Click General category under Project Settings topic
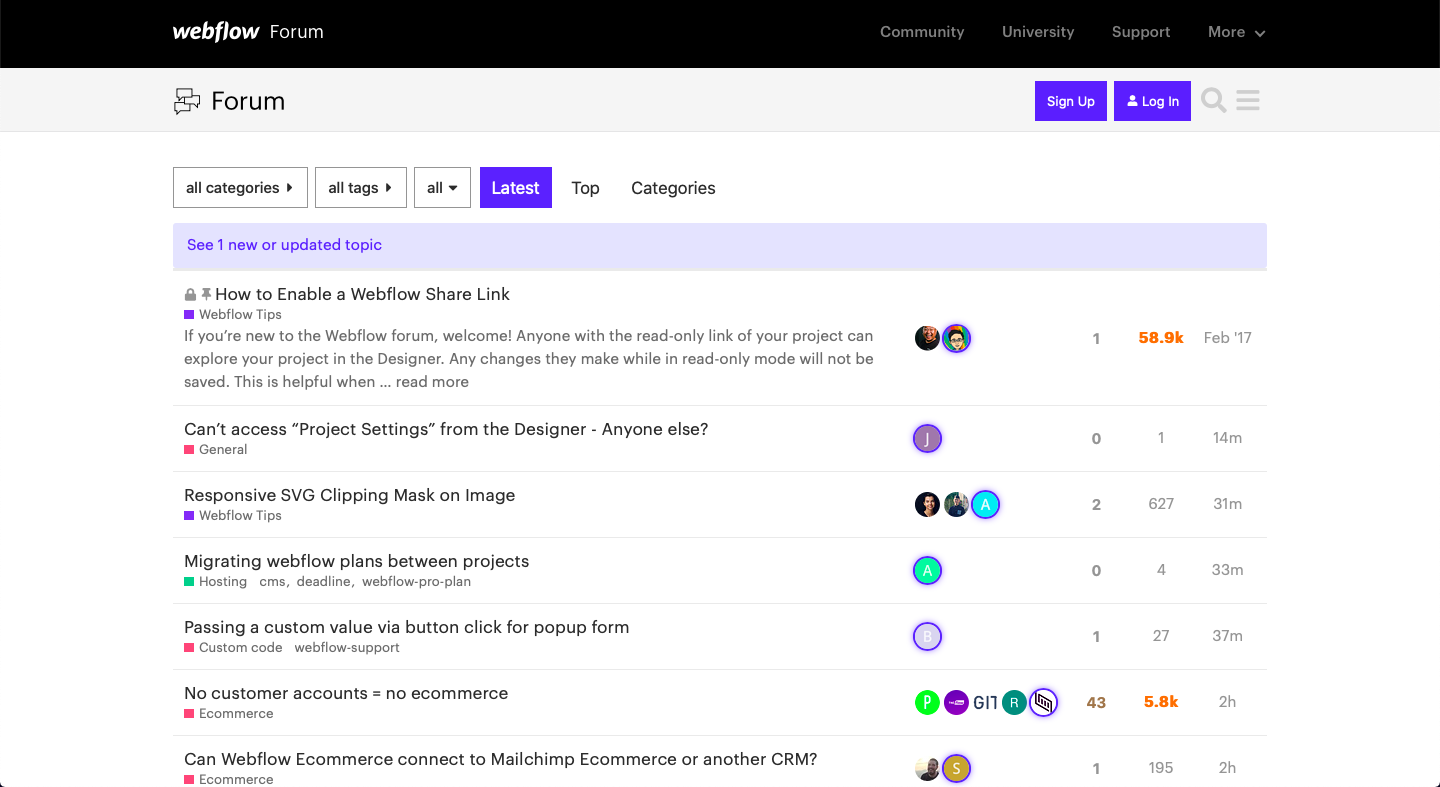Viewport: 1440px width, 787px height. point(216,450)
